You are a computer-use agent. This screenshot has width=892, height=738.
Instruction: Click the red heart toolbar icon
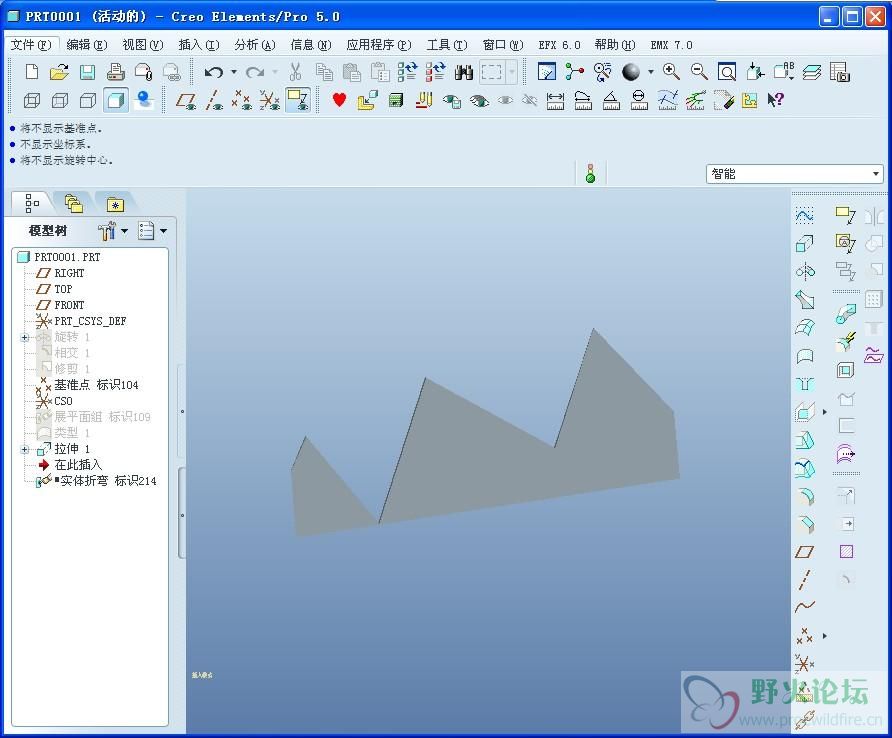pyautogui.click(x=339, y=100)
